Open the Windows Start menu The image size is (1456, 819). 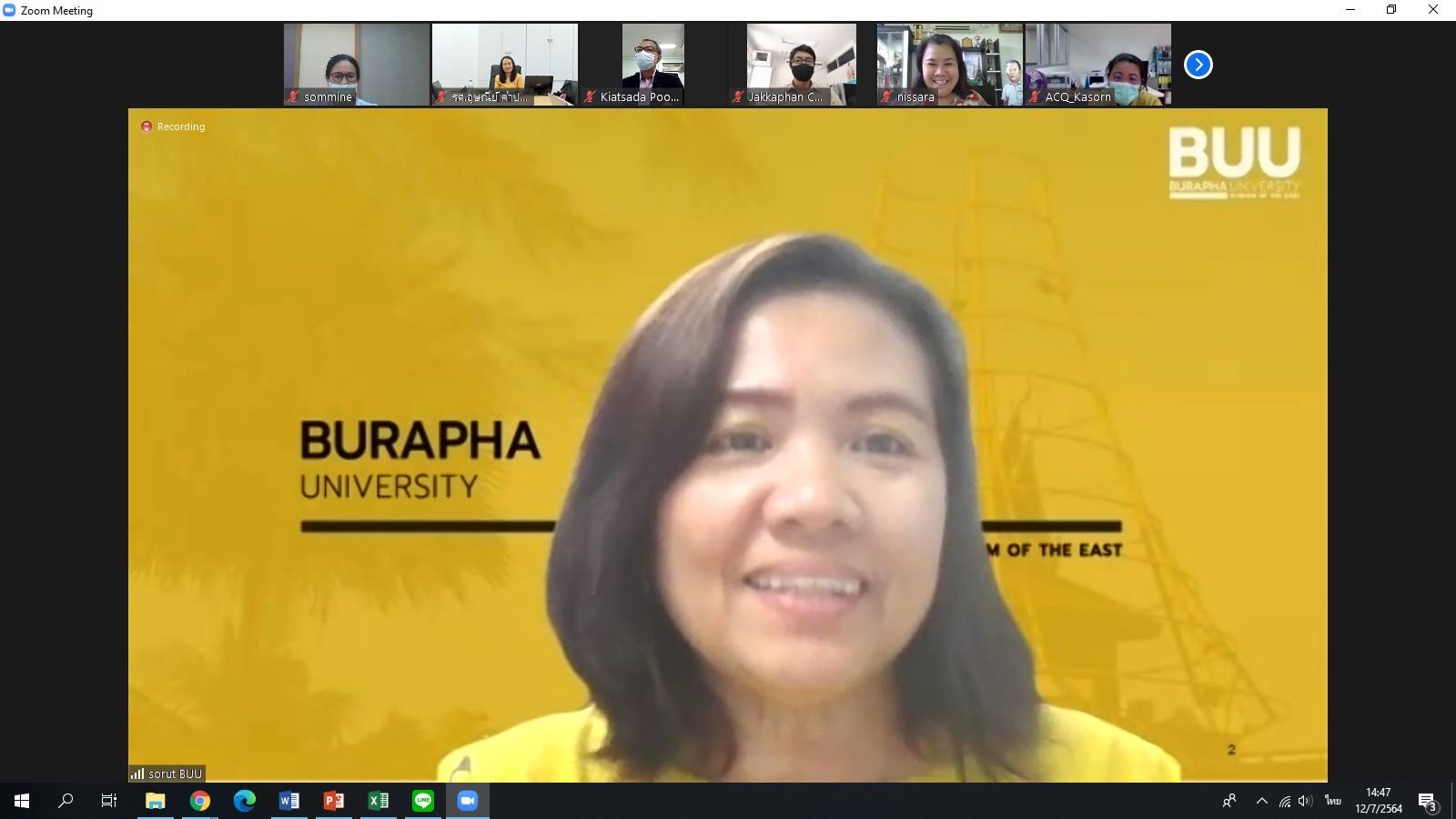point(22,801)
